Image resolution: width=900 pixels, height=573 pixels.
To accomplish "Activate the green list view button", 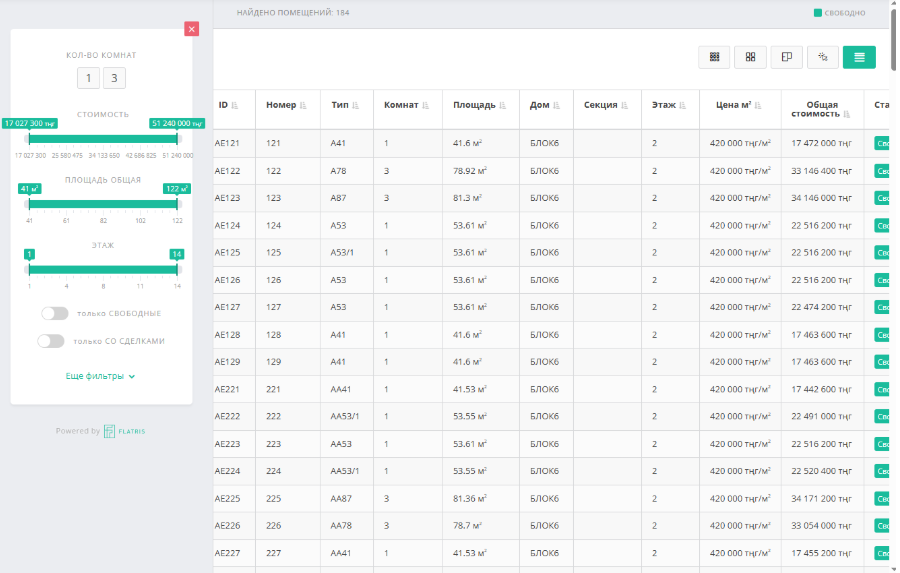I will pyautogui.click(x=859, y=57).
